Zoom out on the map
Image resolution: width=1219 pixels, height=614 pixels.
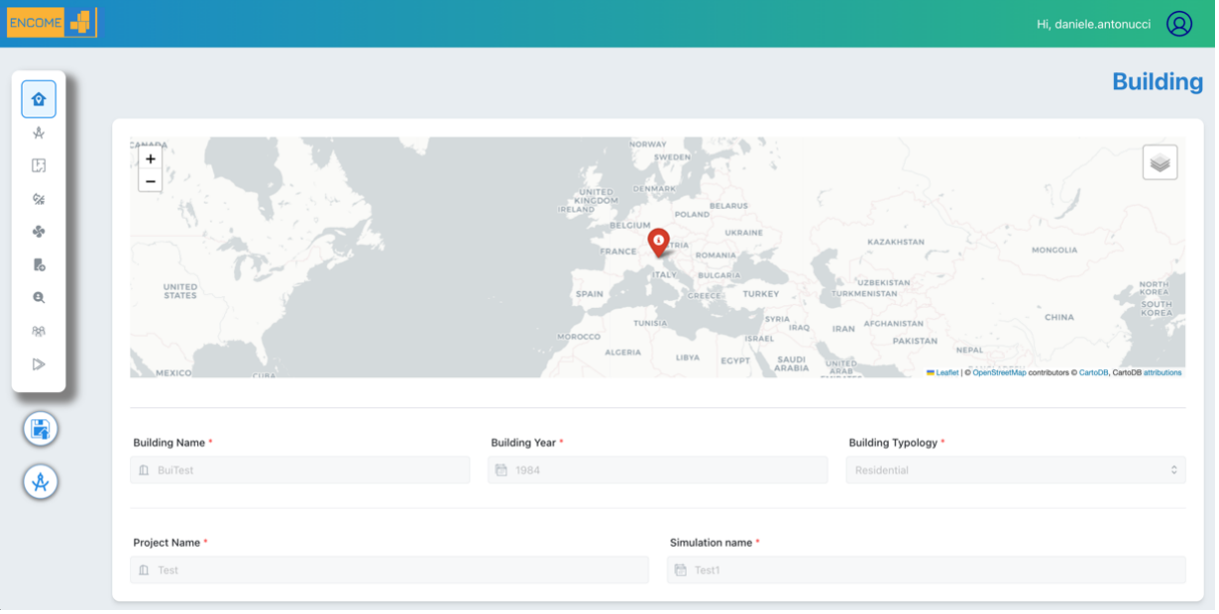coord(150,181)
